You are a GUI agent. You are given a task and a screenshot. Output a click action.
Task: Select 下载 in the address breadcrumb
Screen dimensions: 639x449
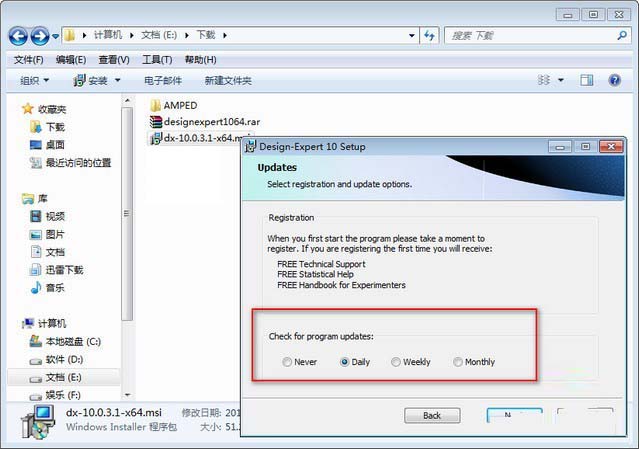206,35
